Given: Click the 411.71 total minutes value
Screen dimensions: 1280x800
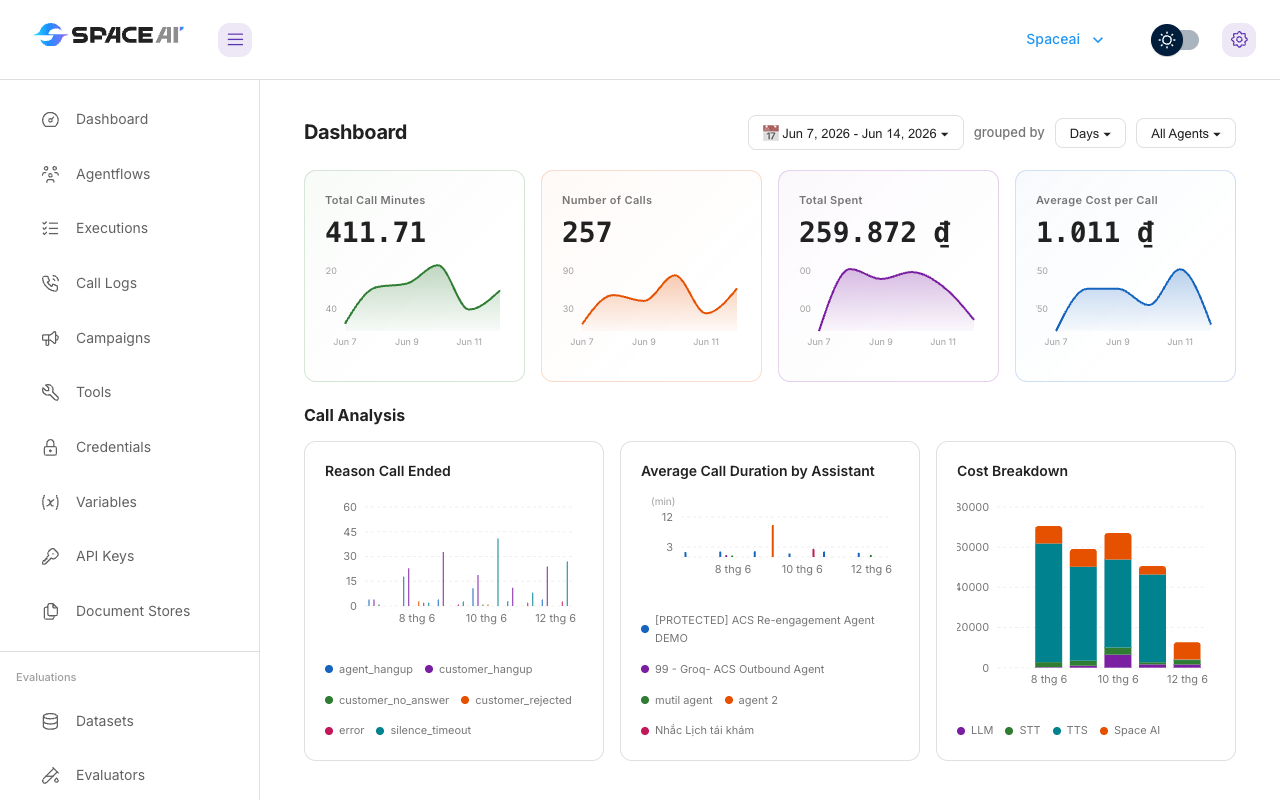Looking at the screenshot, I should [375, 232].
